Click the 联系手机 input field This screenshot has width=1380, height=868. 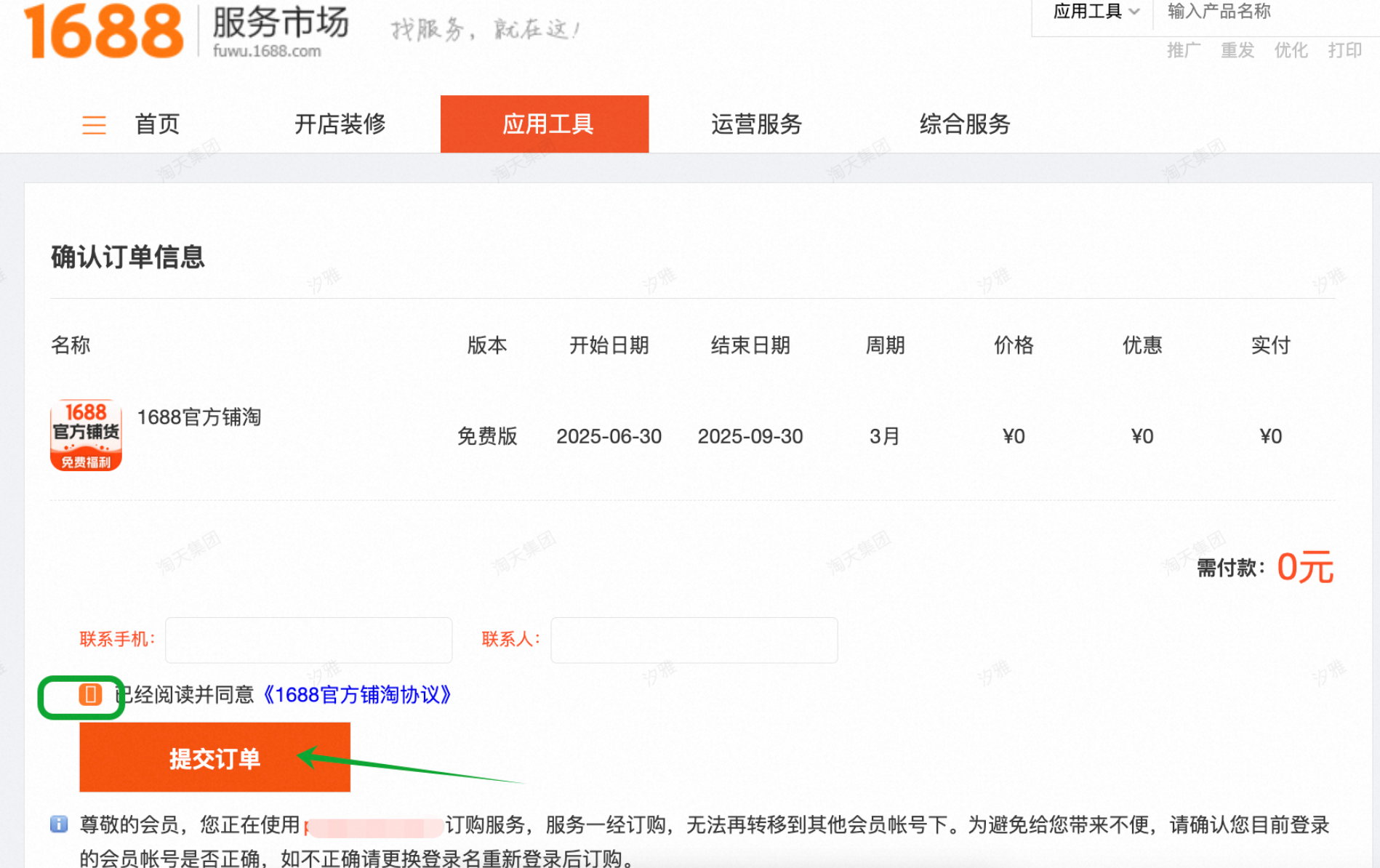309,640
